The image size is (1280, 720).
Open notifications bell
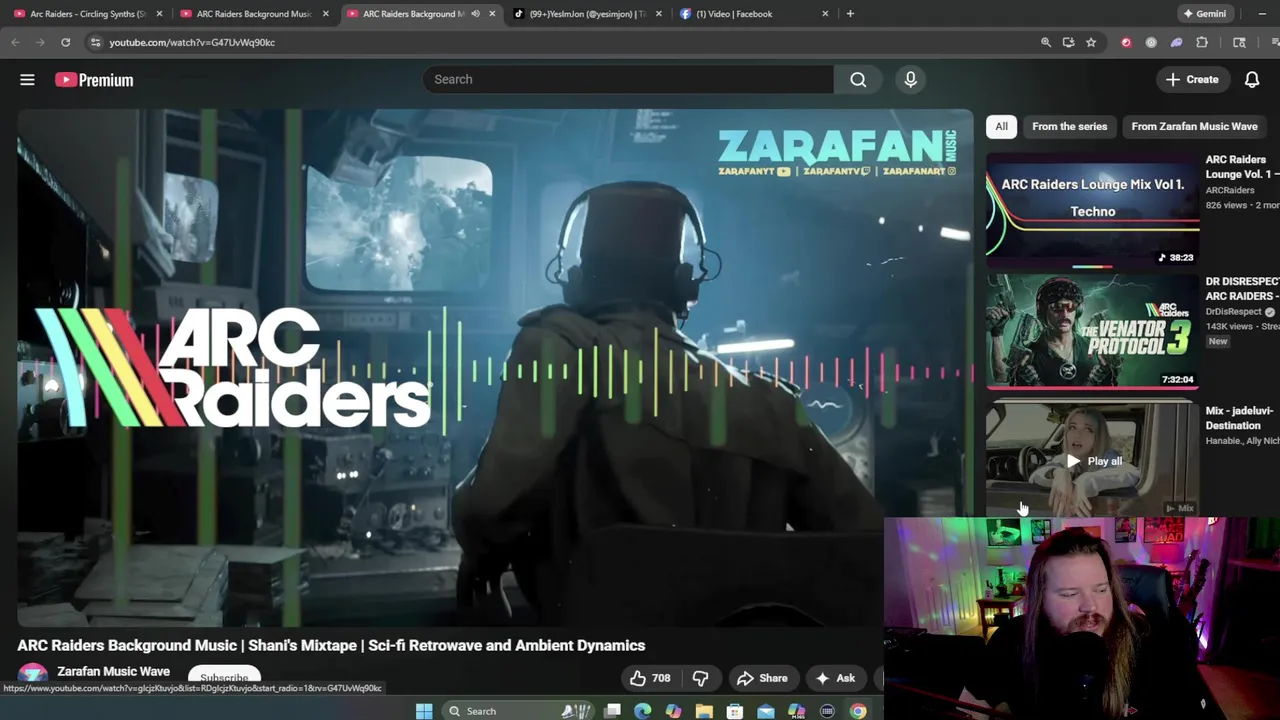pyautogui.click(x=1252, y=80)
